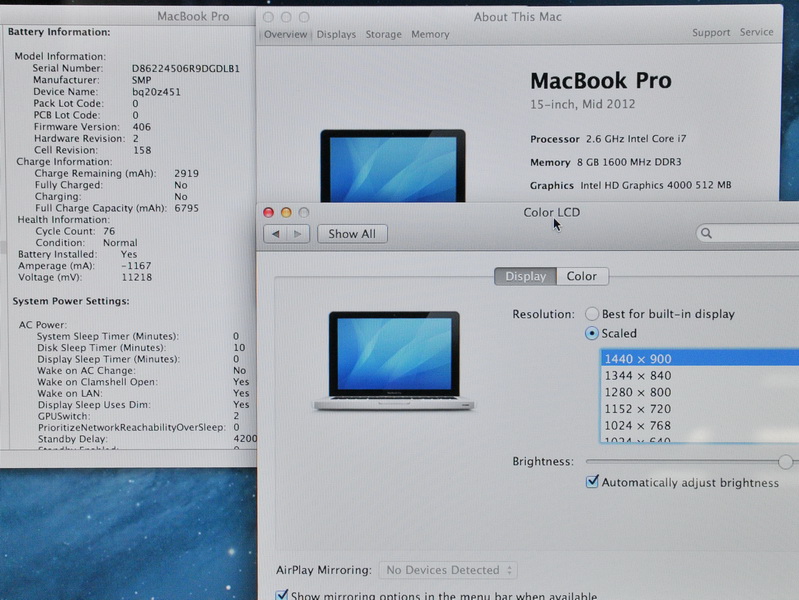Click the Memory 8 GB 1600 MHz DDR3 line
The height and width of the screenshot is (600, 799).
[x=606, y=162]
